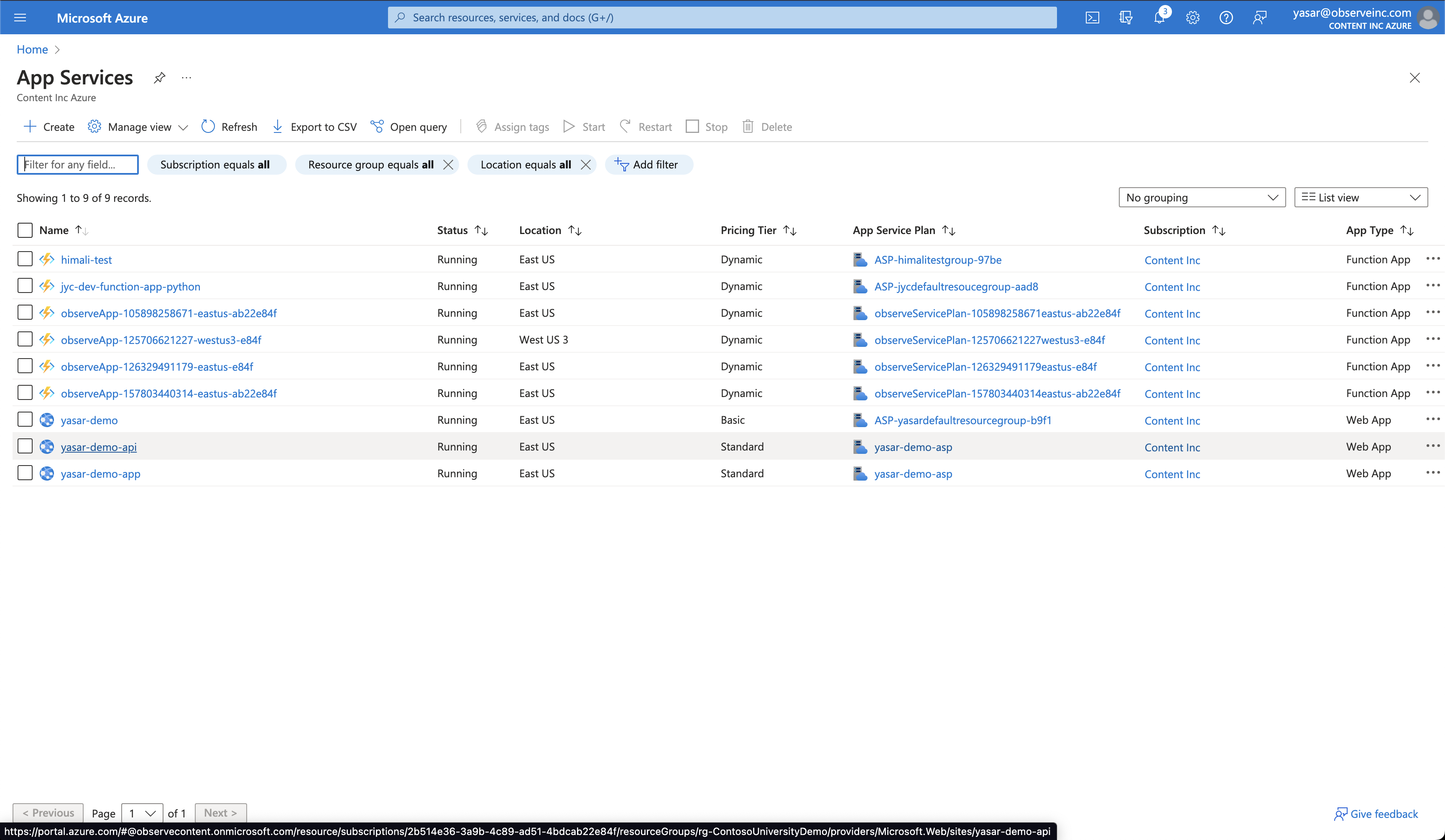This screenshot has width=1445, height=840.
Task: Focus the Filter for any field input
Action: click(77, 164)
